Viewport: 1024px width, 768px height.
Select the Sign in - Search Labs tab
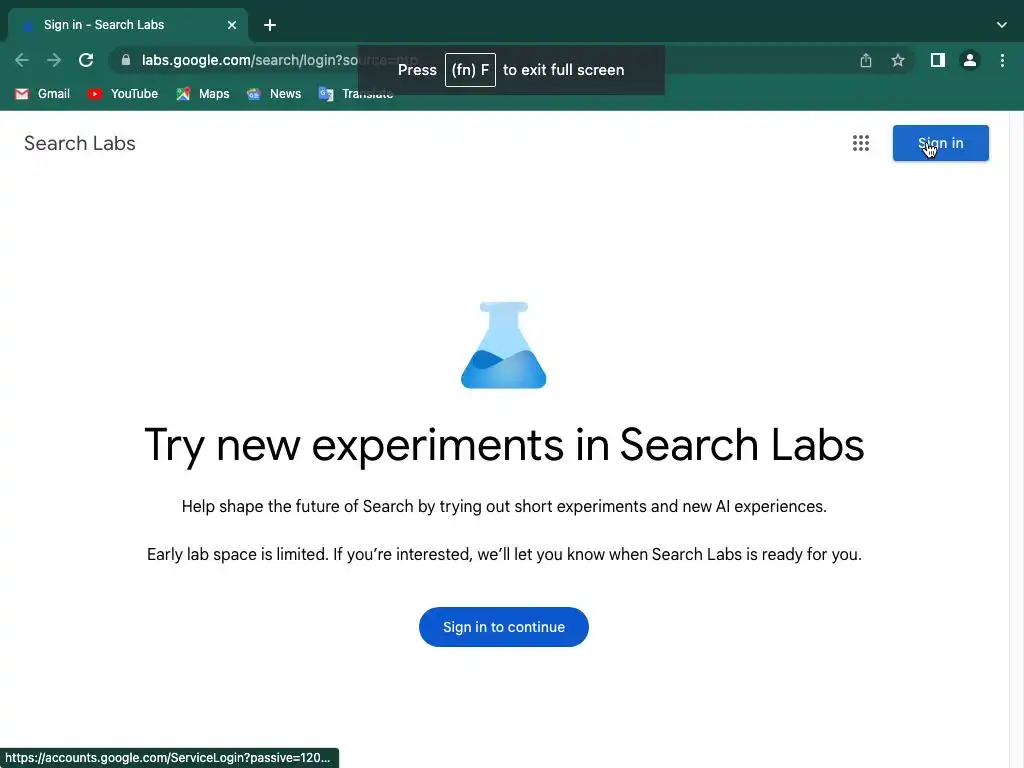coord(128,25)
